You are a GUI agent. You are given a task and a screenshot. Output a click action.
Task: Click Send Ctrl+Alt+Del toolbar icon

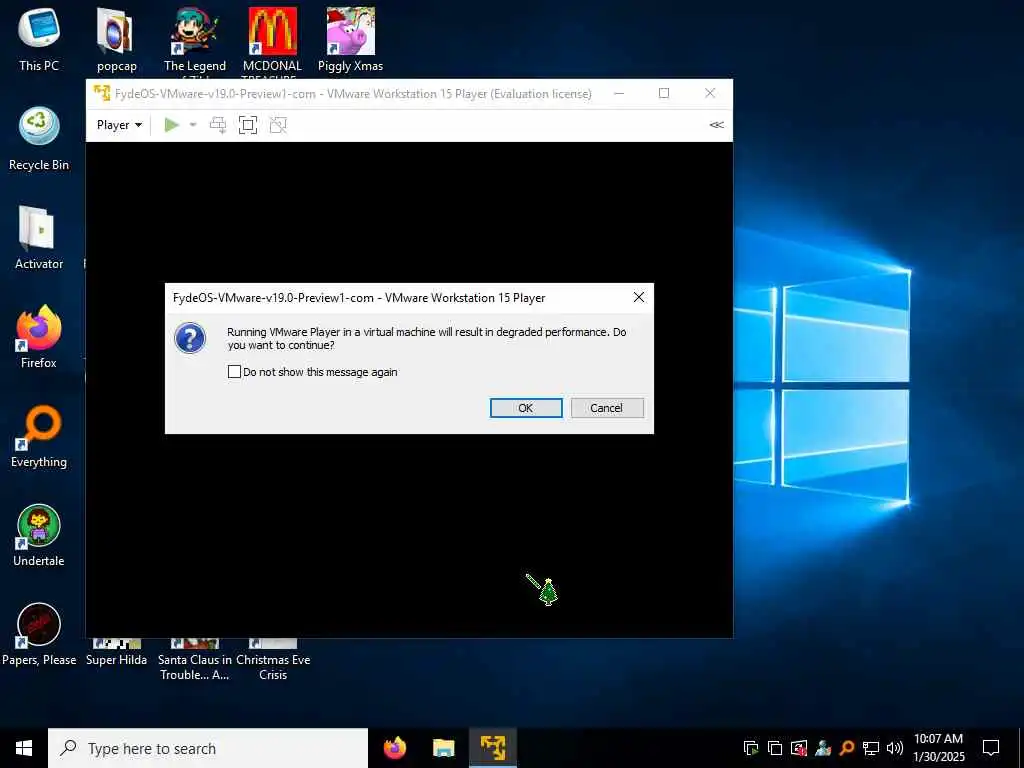tap(217, 125)
